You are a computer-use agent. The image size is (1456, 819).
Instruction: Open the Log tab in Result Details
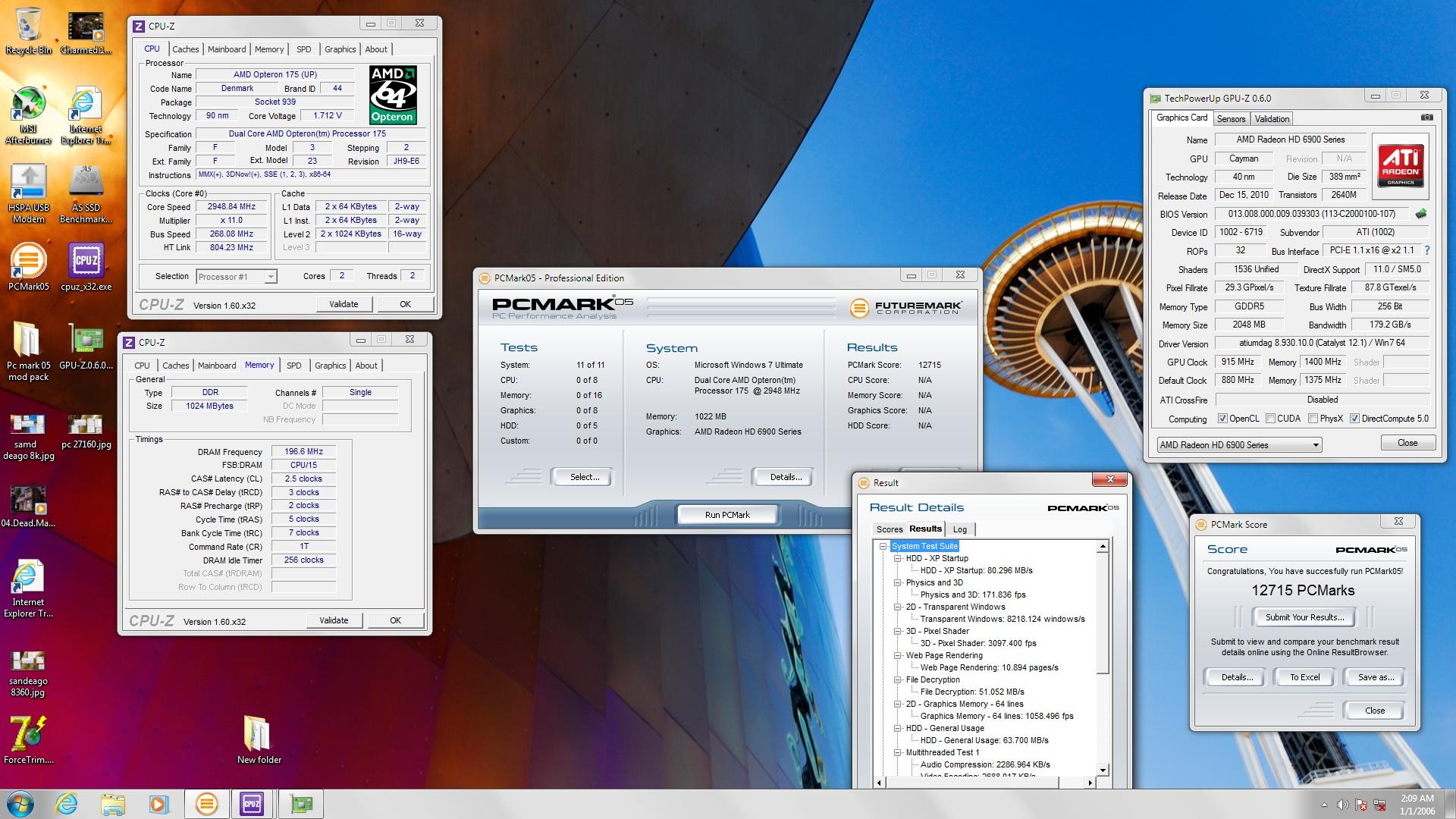pos(960,529)
